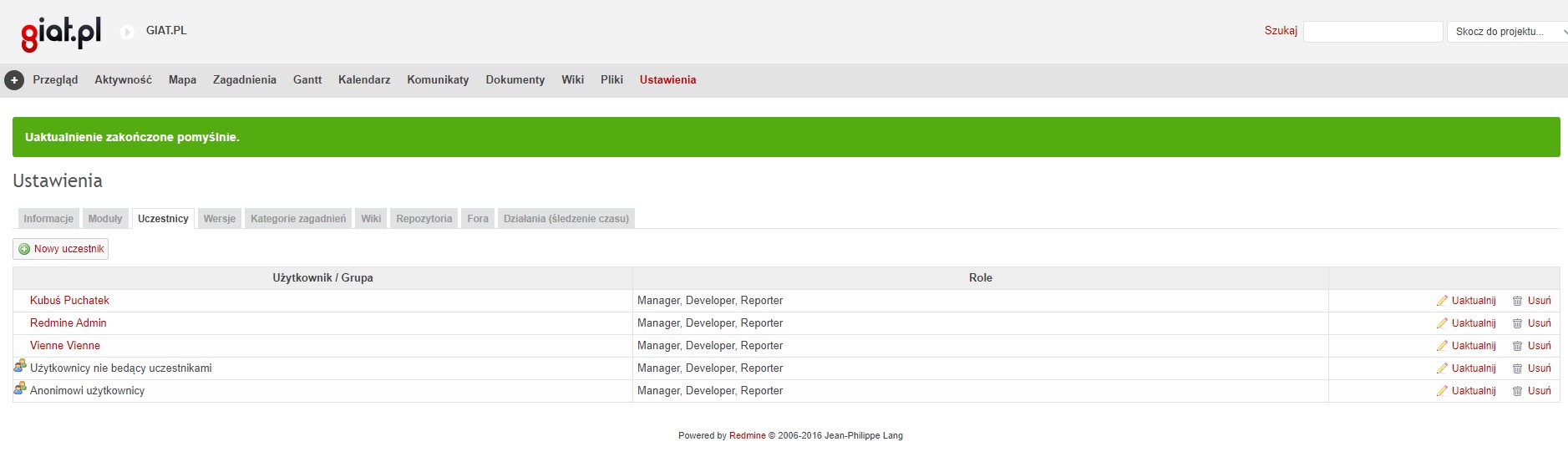Viewport: 1568px width, 462px height.
Task: Switch to Kategorie zagadnień tab
Action: click(x=298, y=219)
